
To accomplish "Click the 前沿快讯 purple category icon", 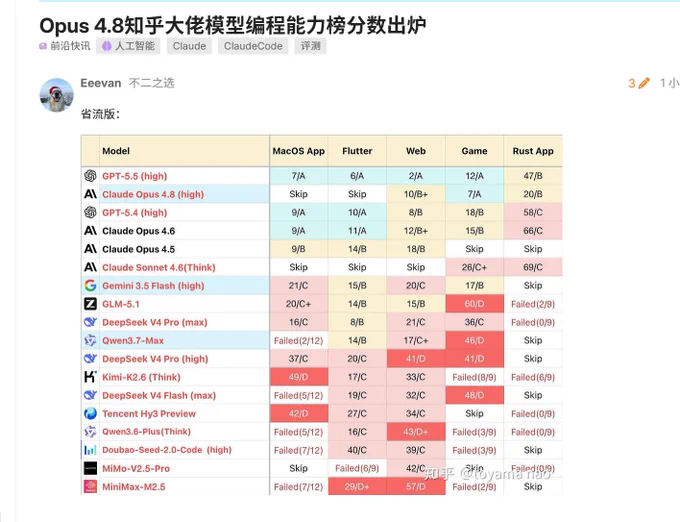I will pyautogui.click(x=43, y=46).
